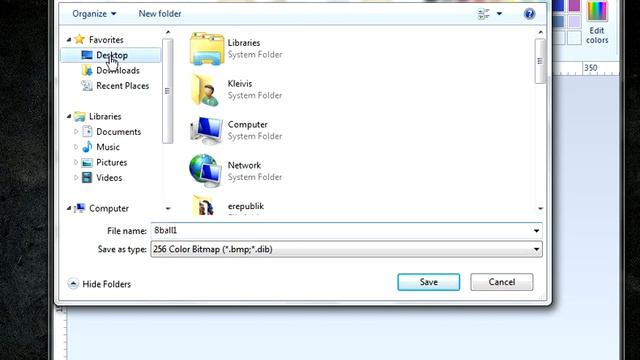Select the Kleivis user folder icon
Screen dimensions: 640x360
tap(205, 90)
